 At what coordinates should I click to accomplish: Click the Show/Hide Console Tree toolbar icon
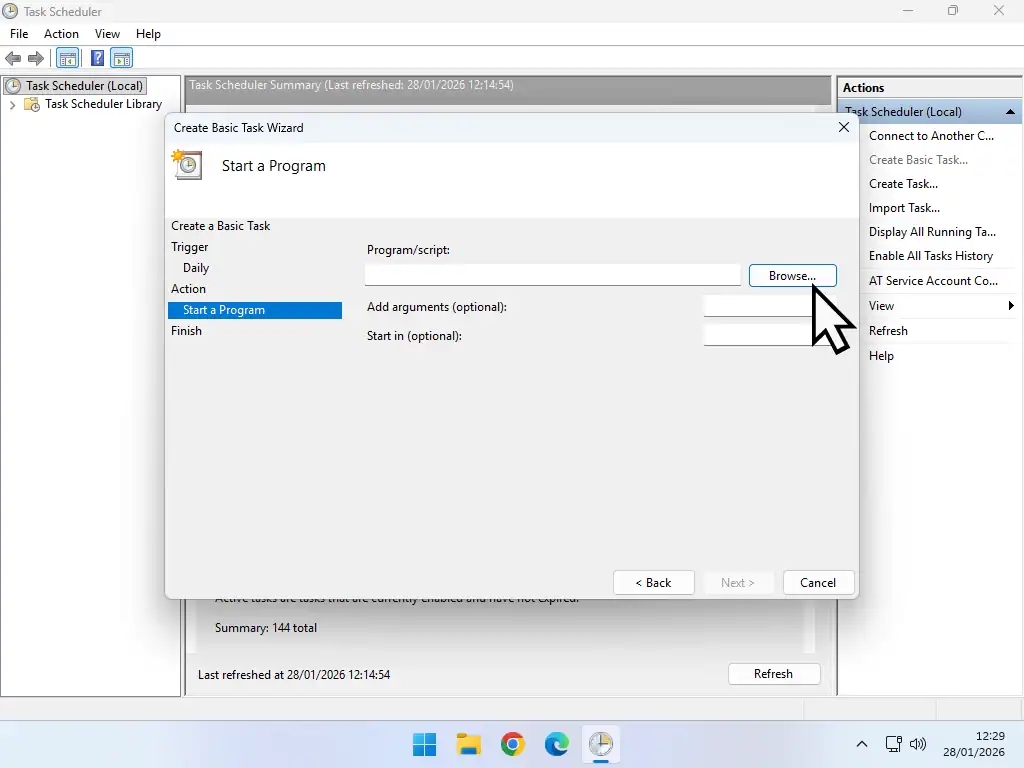click(x=67, y=58)
